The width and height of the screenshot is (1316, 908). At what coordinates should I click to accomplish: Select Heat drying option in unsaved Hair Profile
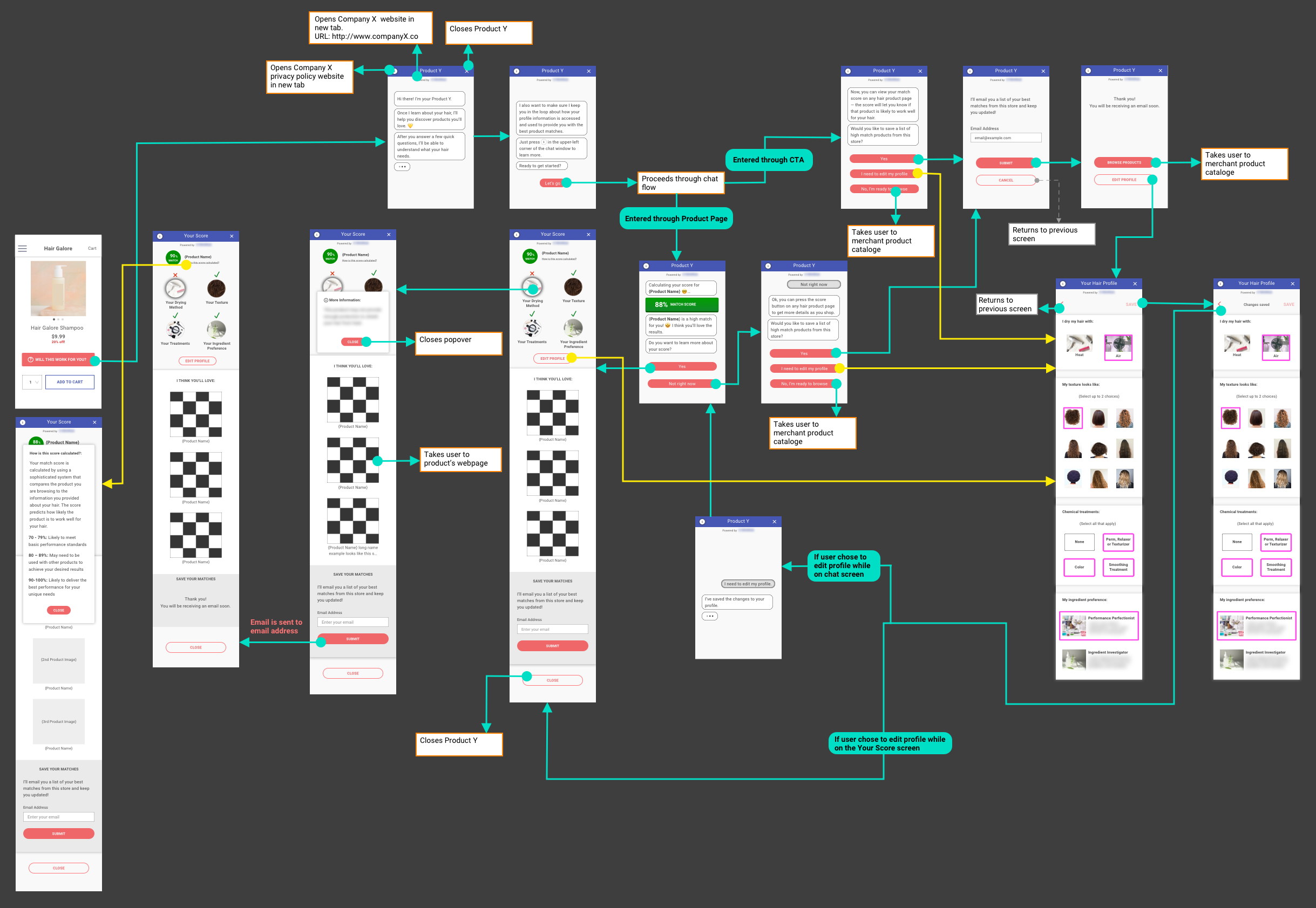[x=1079, y=346]
